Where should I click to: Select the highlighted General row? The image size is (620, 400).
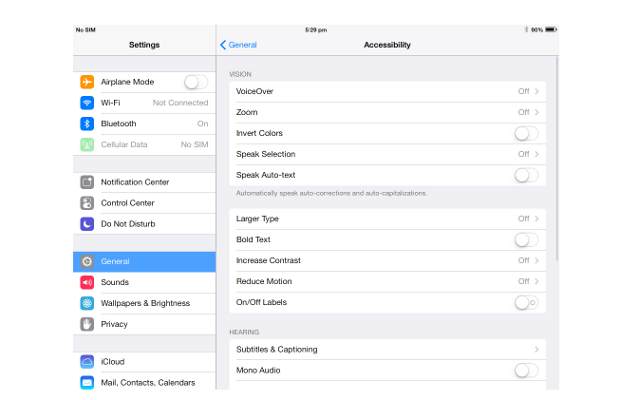click(144, 261)
